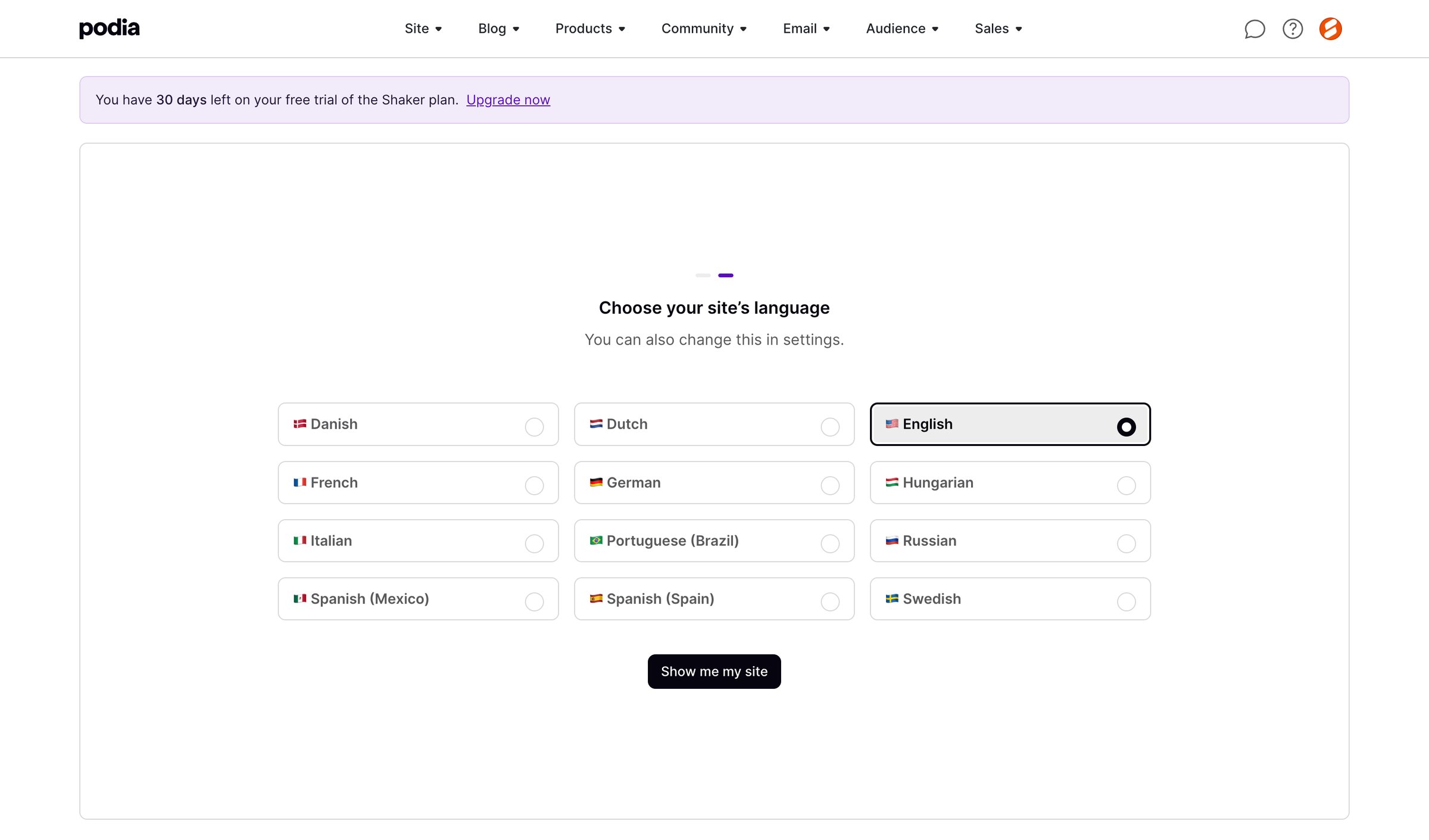This screenshot has height=840, width=1429.
Task: Go to home via podia logo
Action: pyautogui.click(x=110, y=28)
